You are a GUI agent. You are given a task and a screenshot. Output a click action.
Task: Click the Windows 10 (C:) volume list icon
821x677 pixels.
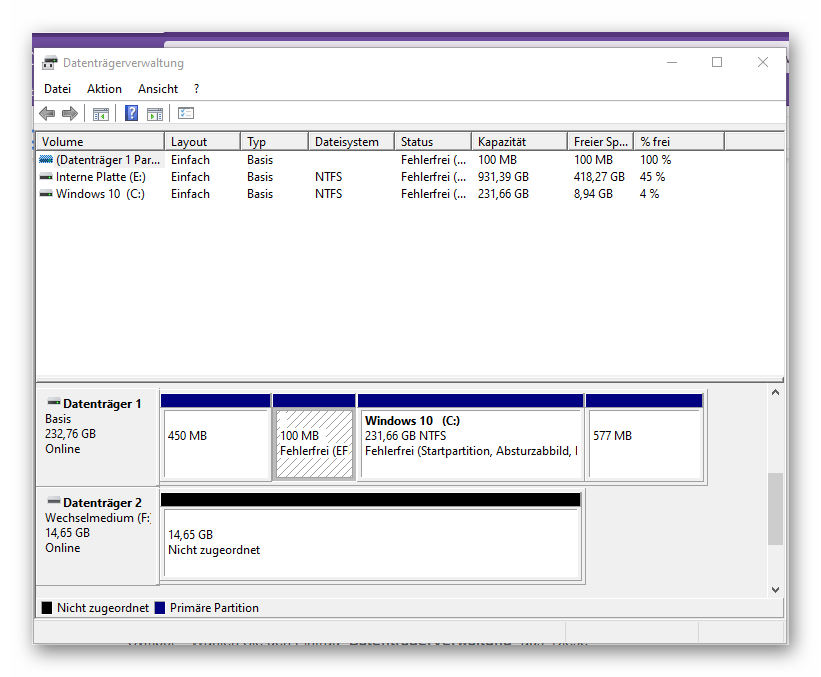pyautogui.click(x=46, y=194)
